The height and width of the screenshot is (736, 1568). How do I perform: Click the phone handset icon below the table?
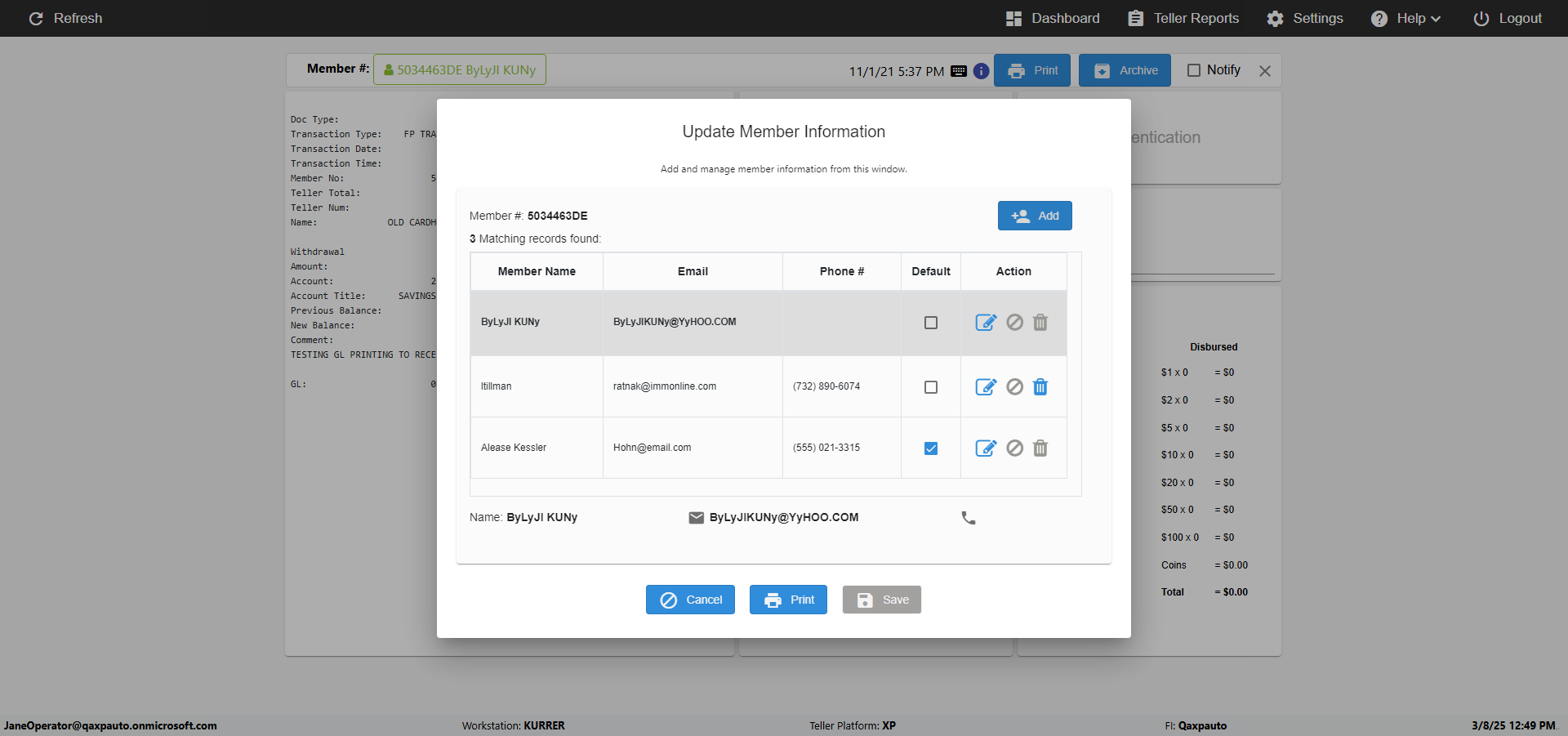click(969, 518)
